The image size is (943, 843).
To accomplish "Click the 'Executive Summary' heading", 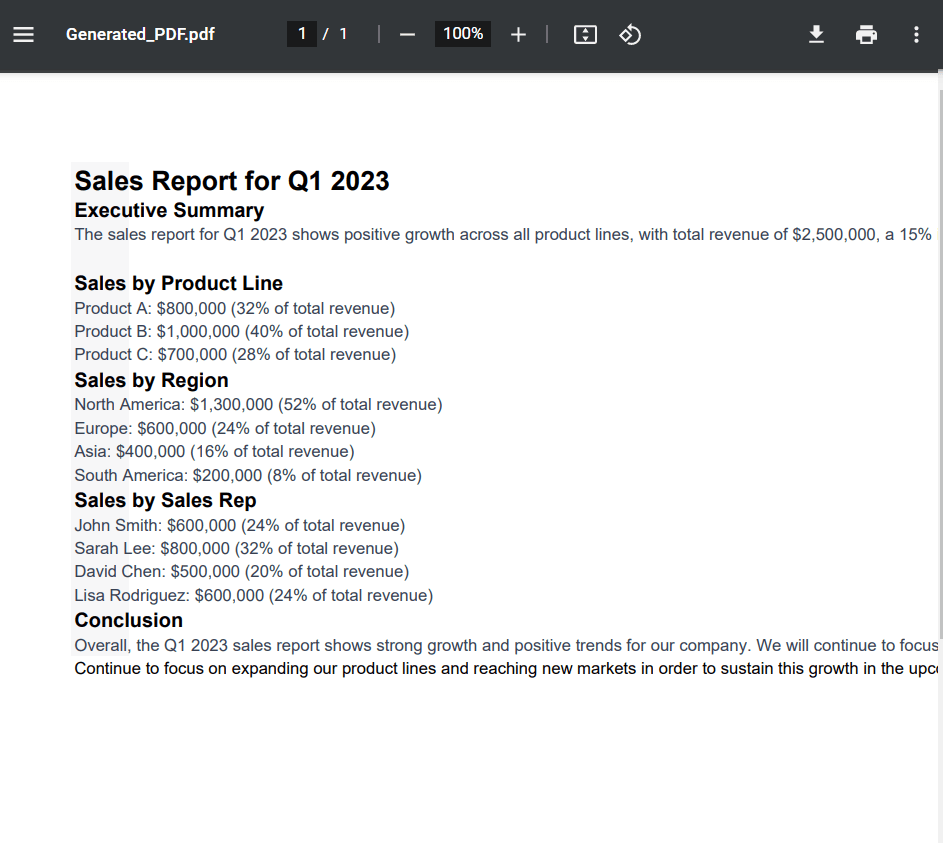I will (x=169, y=210).
